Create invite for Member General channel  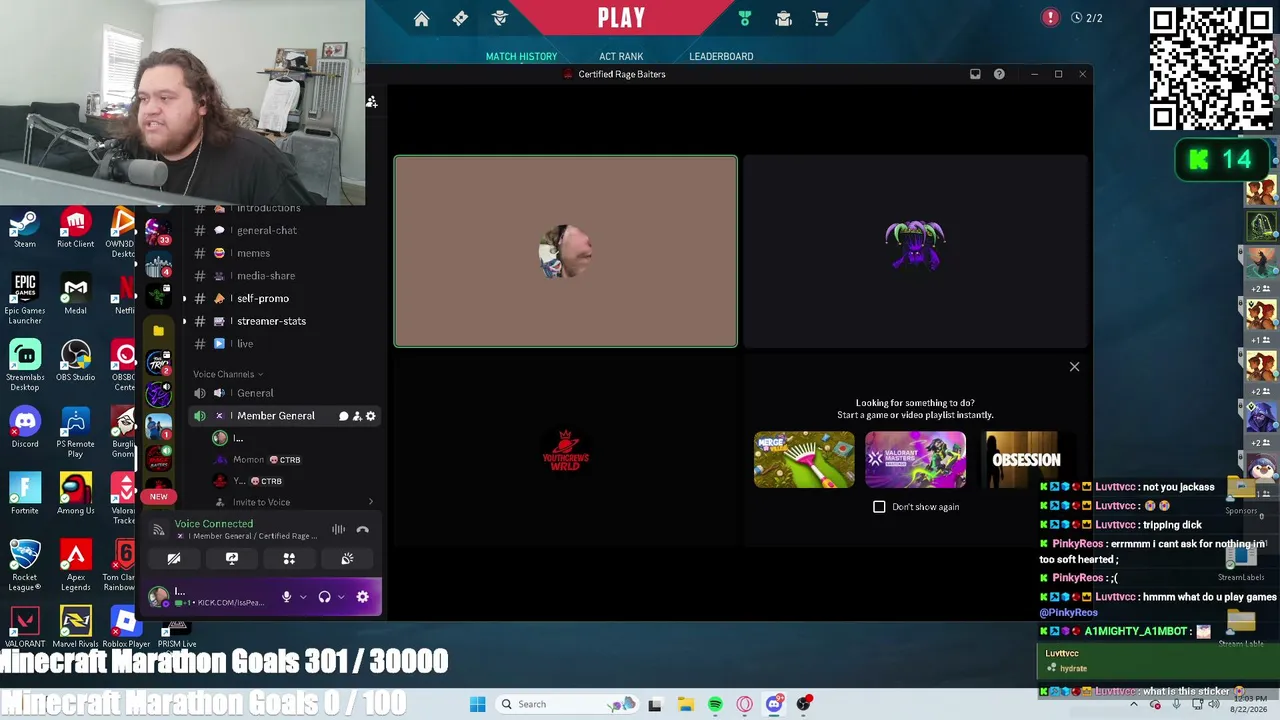tap(357, 416)
